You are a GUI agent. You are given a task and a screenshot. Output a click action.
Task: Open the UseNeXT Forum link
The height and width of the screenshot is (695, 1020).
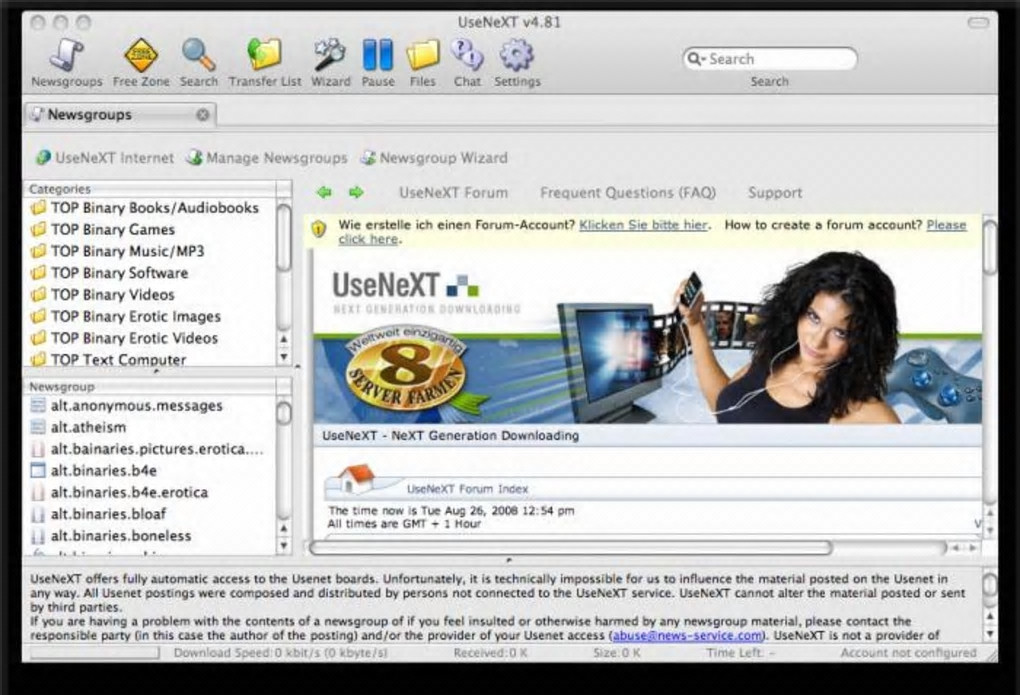pyautogui.click(x=453, y=193)
